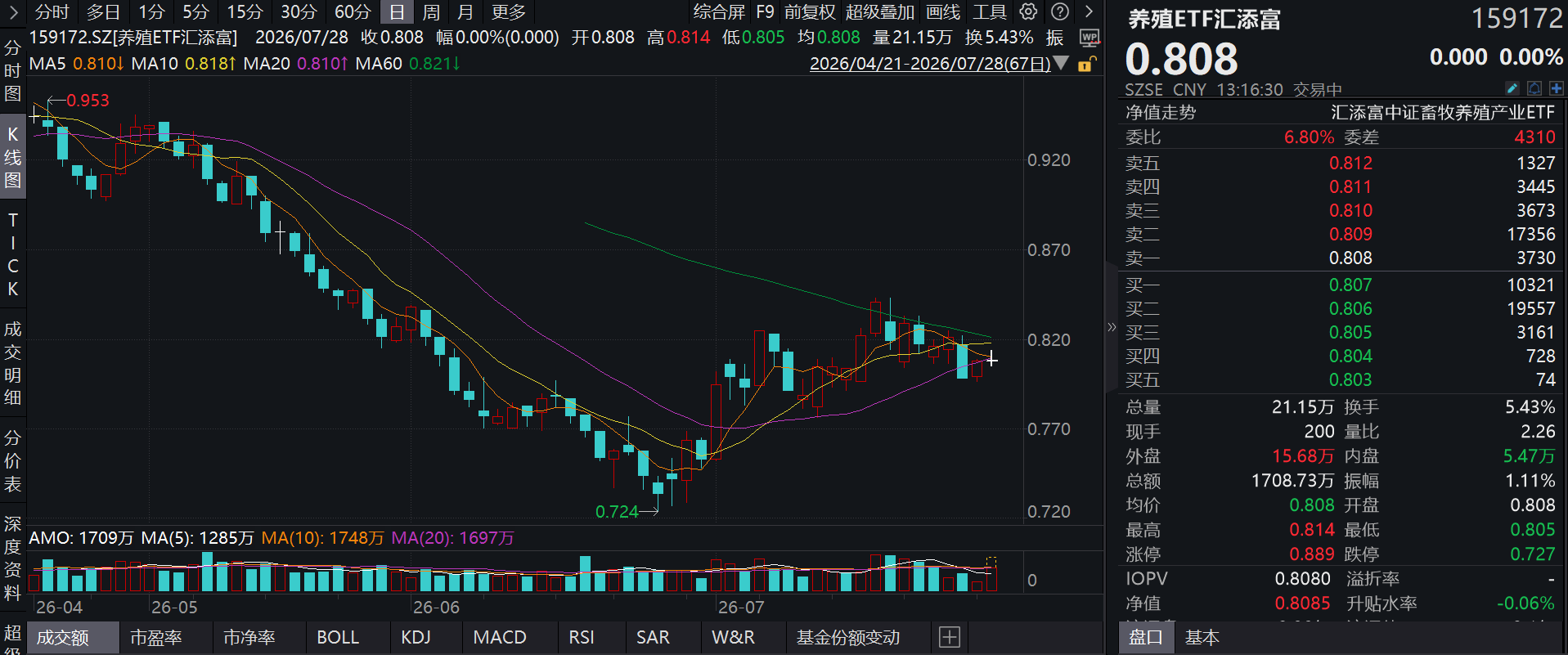The image size is (1568, 655).
Task: Click the 前复权 button
Action: pyautogui.click(x=810, y=12)
